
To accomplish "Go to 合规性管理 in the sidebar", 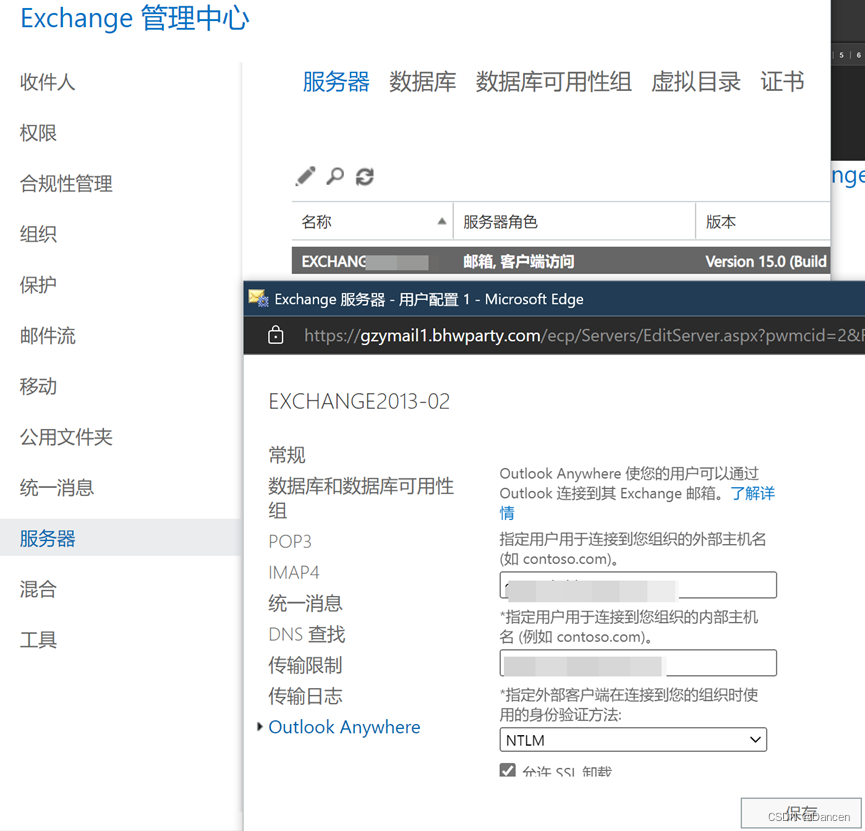I will point(66,184).
